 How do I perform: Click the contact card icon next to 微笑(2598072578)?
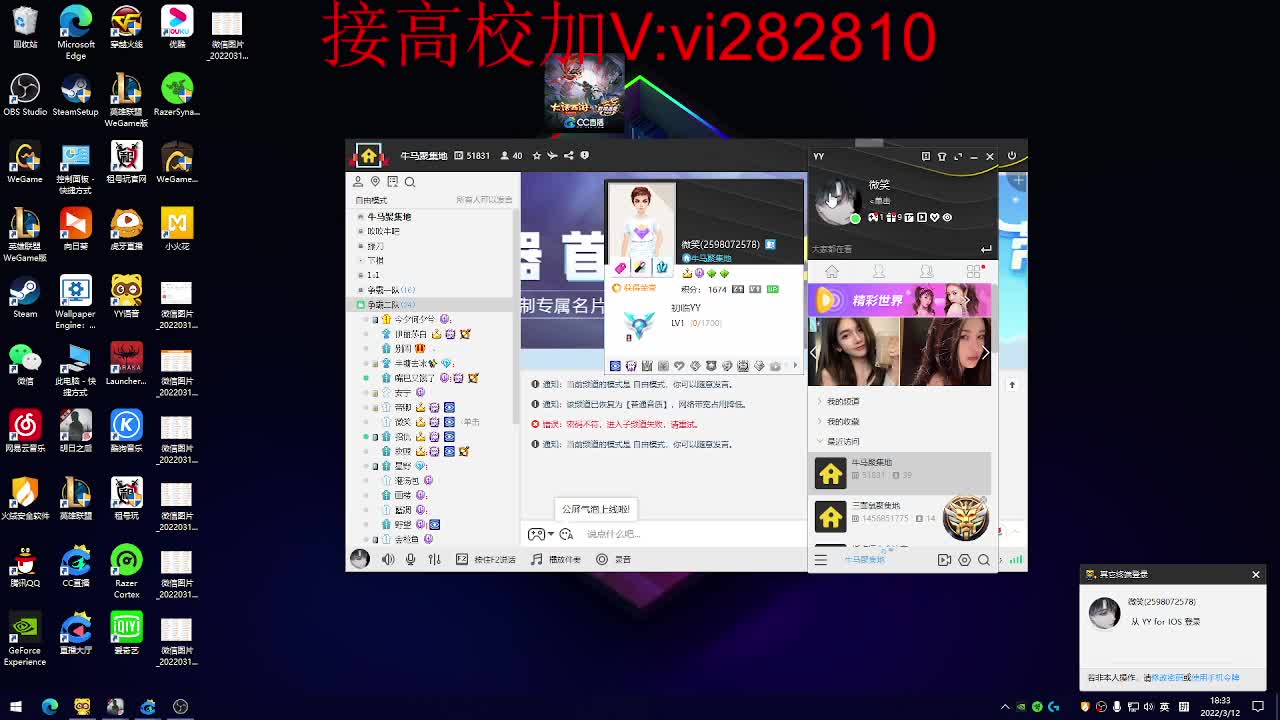tap(770, 244)
